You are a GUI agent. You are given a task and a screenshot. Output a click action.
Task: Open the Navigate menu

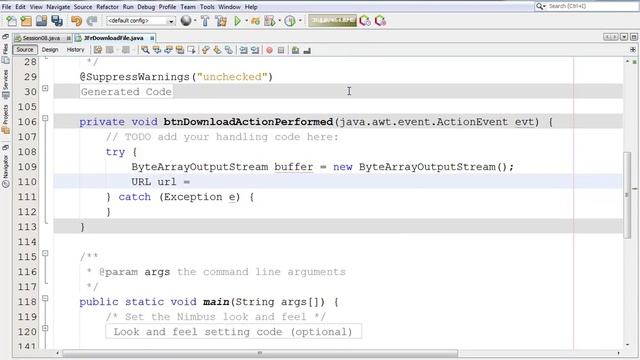[x=58, y=7]
